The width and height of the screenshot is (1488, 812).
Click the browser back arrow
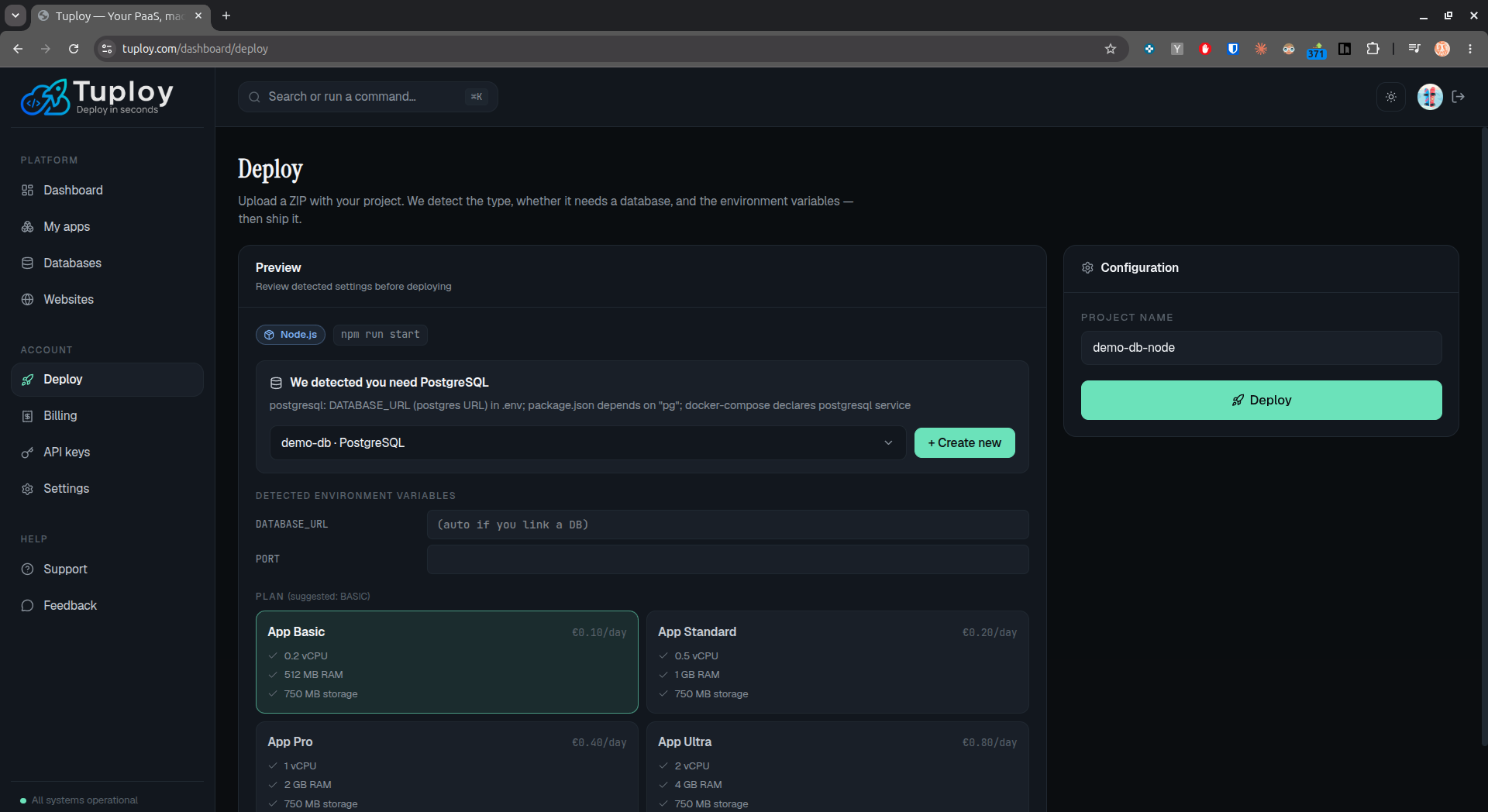point(18,49)
